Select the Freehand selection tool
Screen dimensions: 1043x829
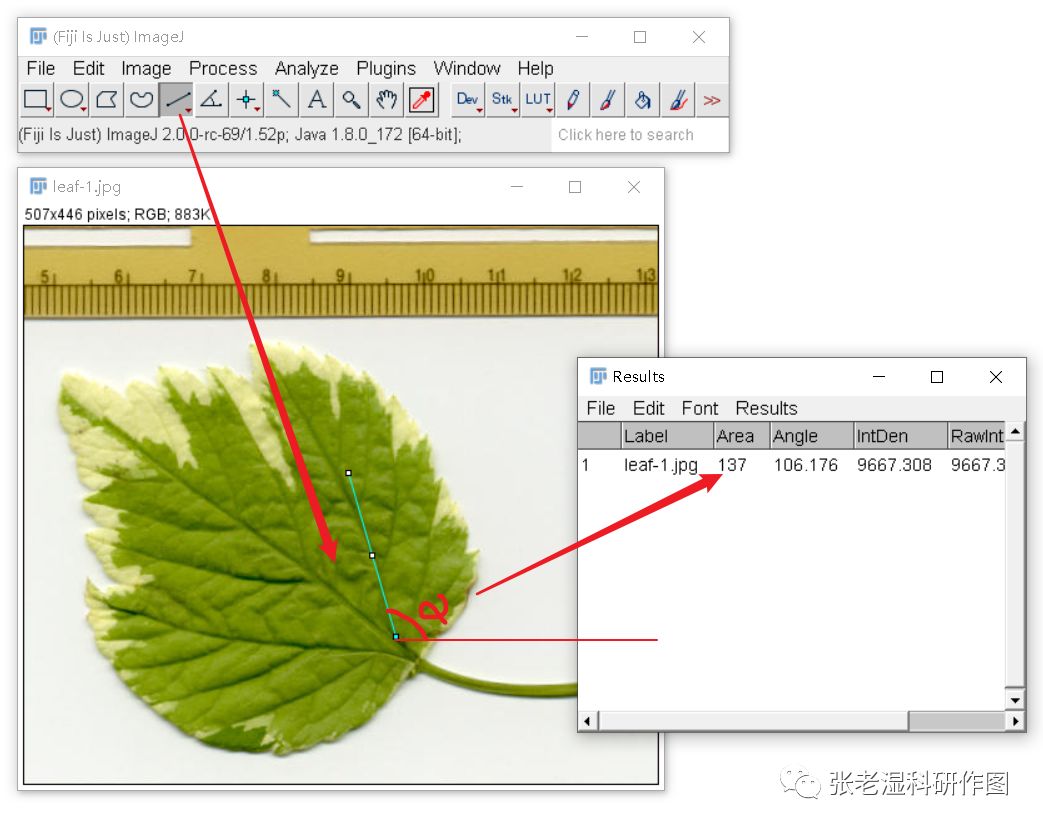141,100
